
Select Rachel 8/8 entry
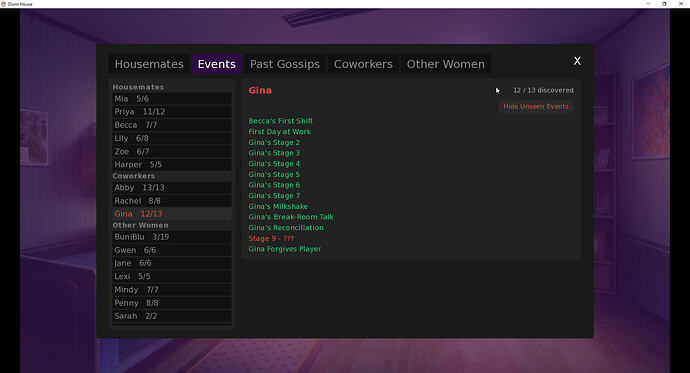[x=172, y=201]
